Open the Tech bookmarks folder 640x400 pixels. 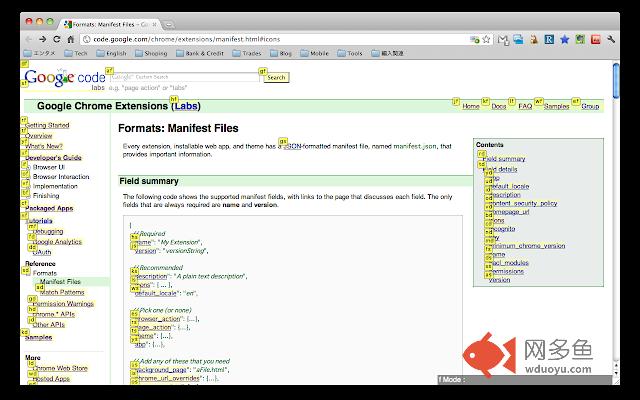[x=76, y=53]
